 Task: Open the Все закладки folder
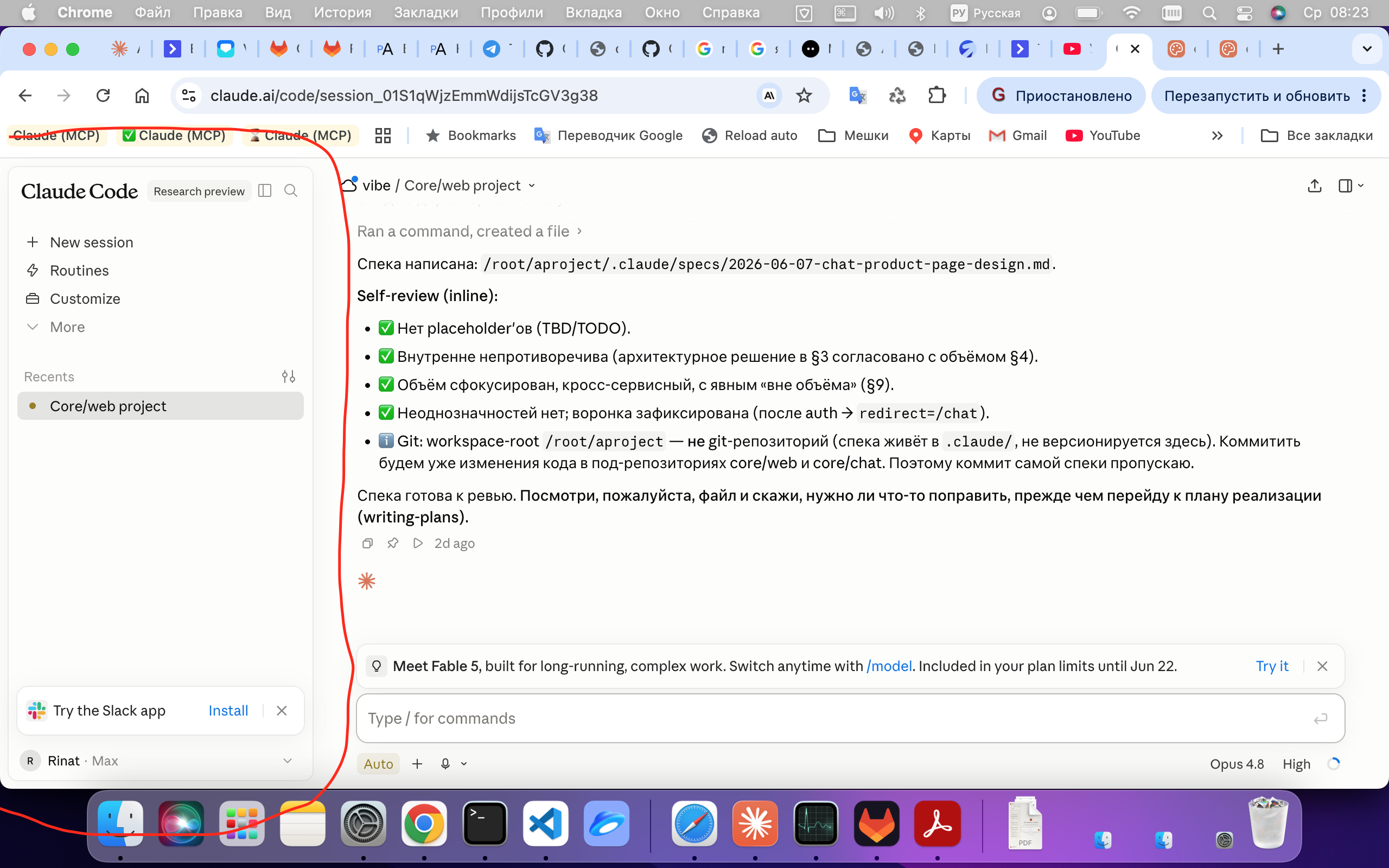1316,136
